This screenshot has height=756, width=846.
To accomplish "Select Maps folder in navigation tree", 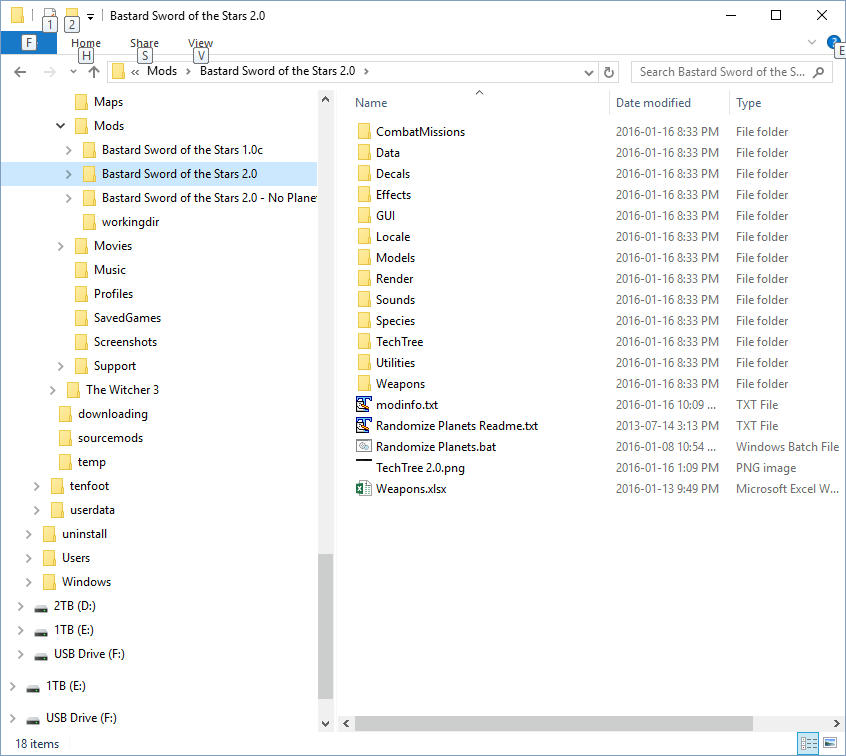I will (x=108, y=102).
